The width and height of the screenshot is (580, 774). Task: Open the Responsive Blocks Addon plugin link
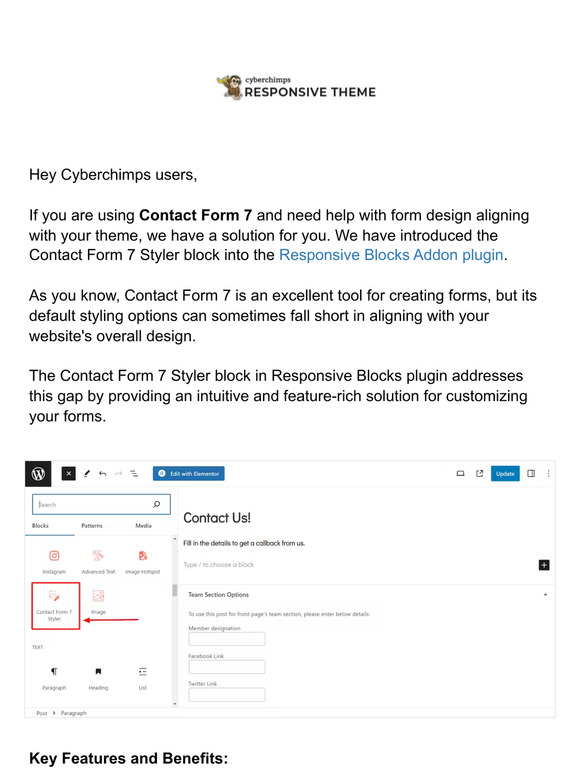(x=391, y=255)
